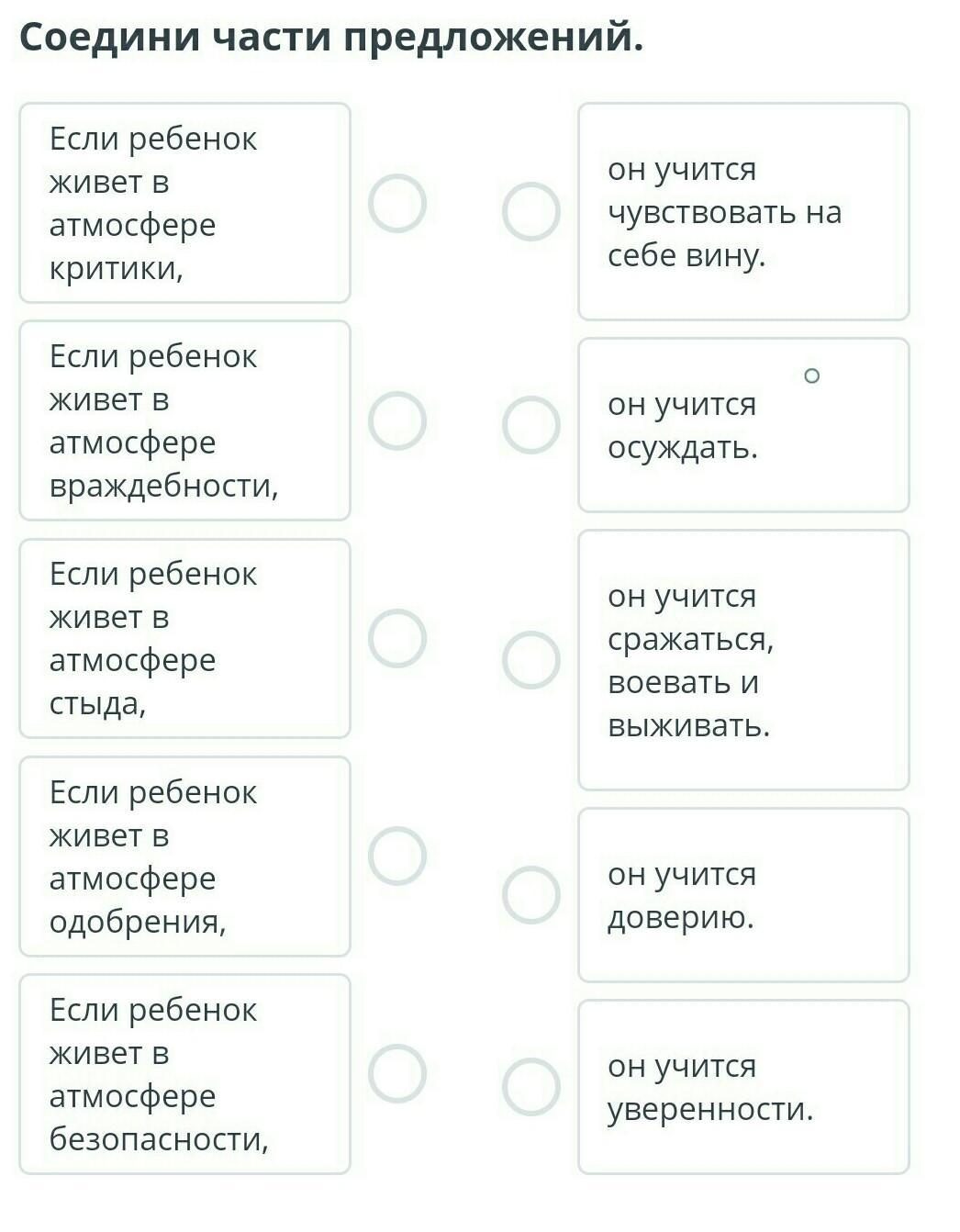The height and width of the screenshot is (1232, 960).
Task: Select the connector circle next to 'критики'
Action: tap(397, 203)
